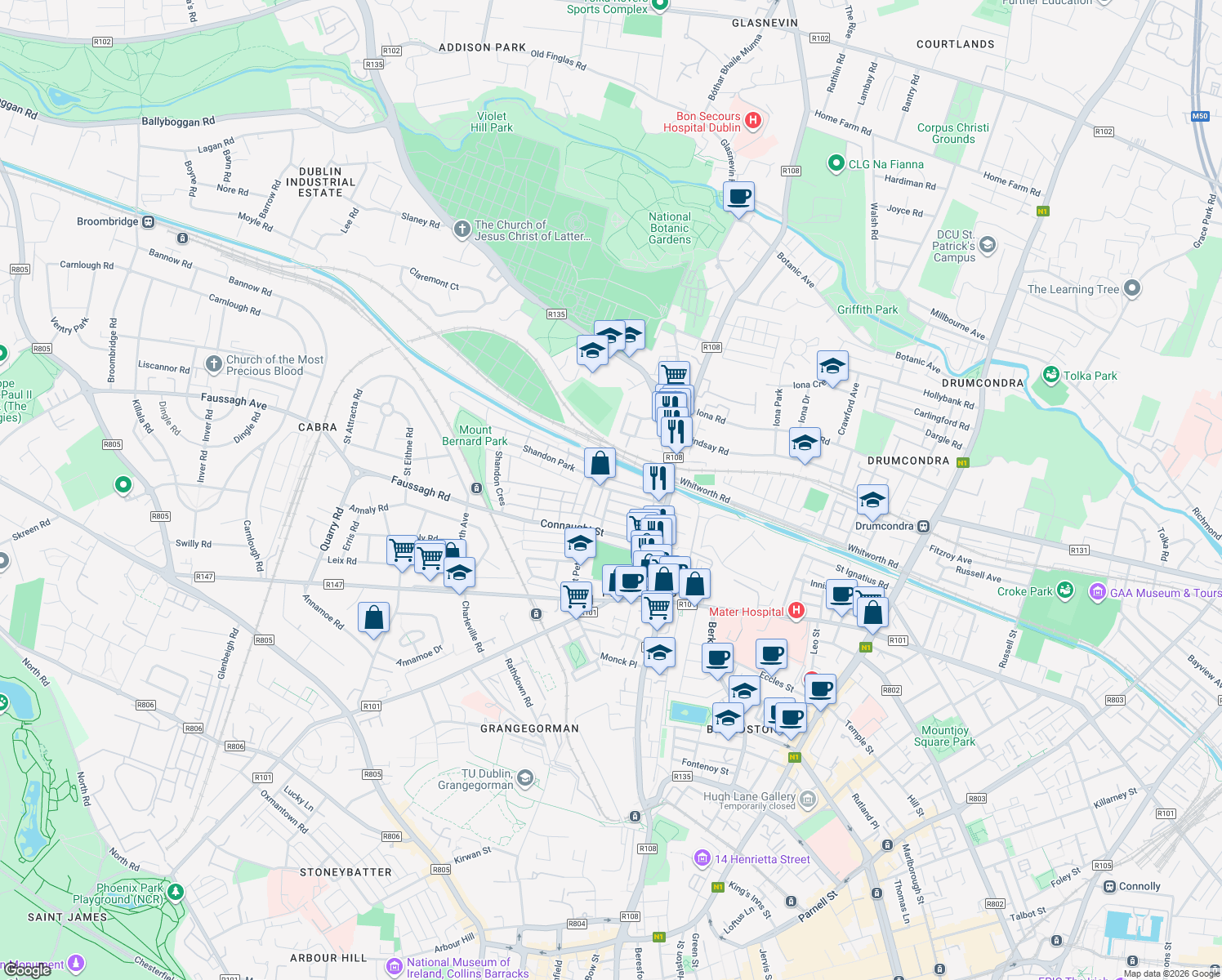The image size is (1222, 980).
Task: Select the coffee cup marker near National Botanic Gardens
Action: click(738, 197)
